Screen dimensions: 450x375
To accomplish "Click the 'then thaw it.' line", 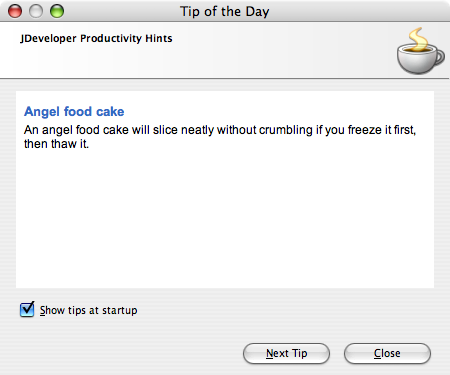I will [x=56, y=144].
